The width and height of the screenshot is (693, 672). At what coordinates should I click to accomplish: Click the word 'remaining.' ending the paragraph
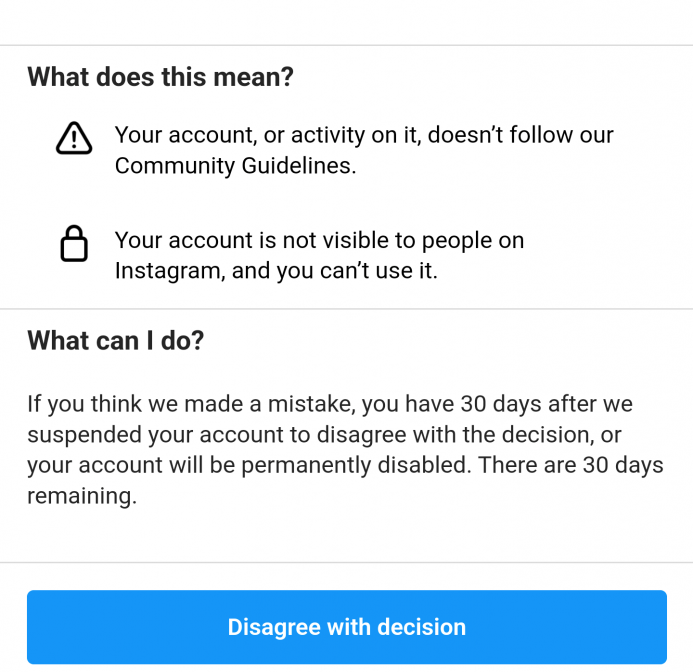82,496
